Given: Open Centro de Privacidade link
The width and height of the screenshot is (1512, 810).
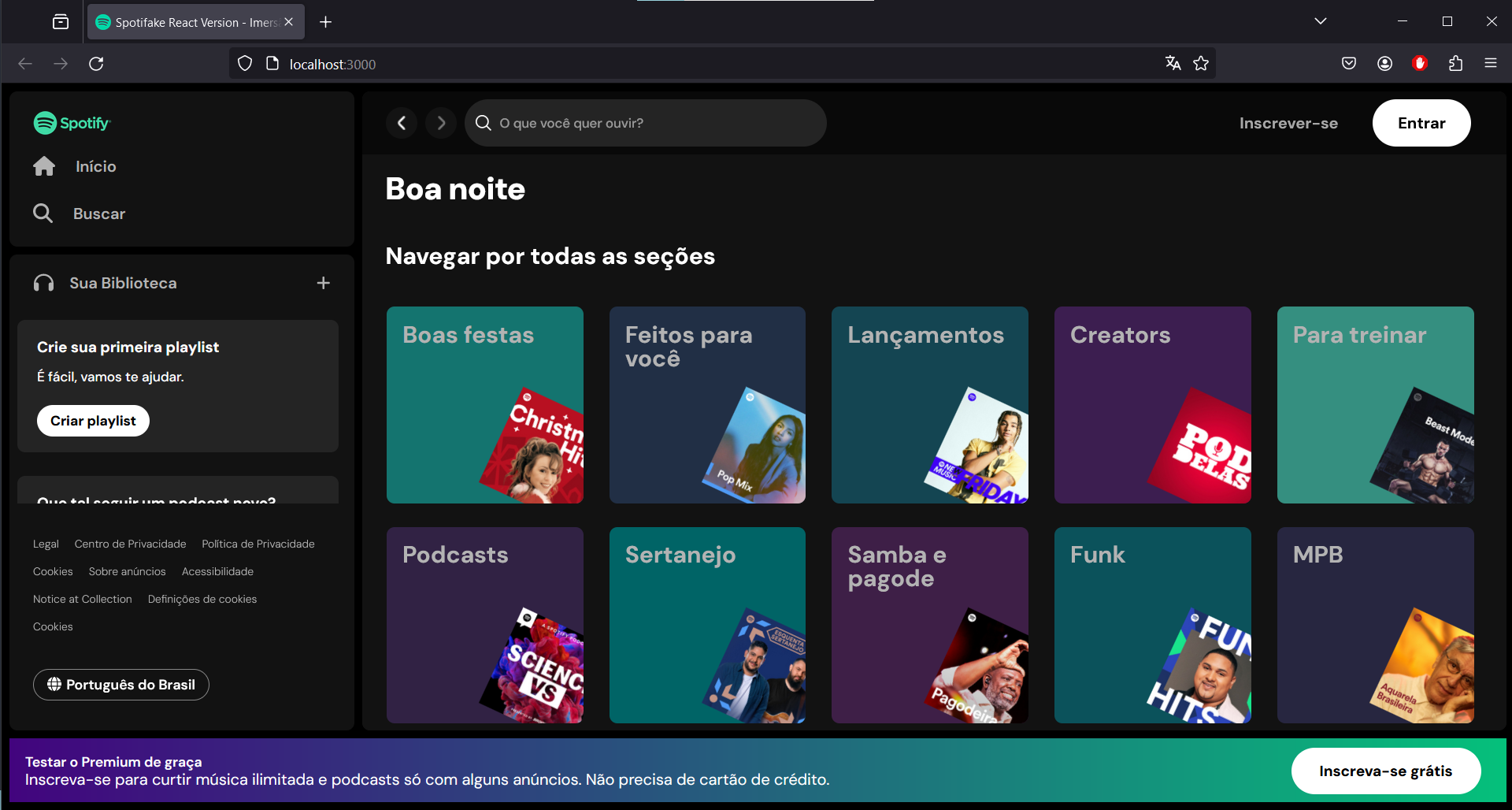Looking at the screenshot, I should [131, 544].
